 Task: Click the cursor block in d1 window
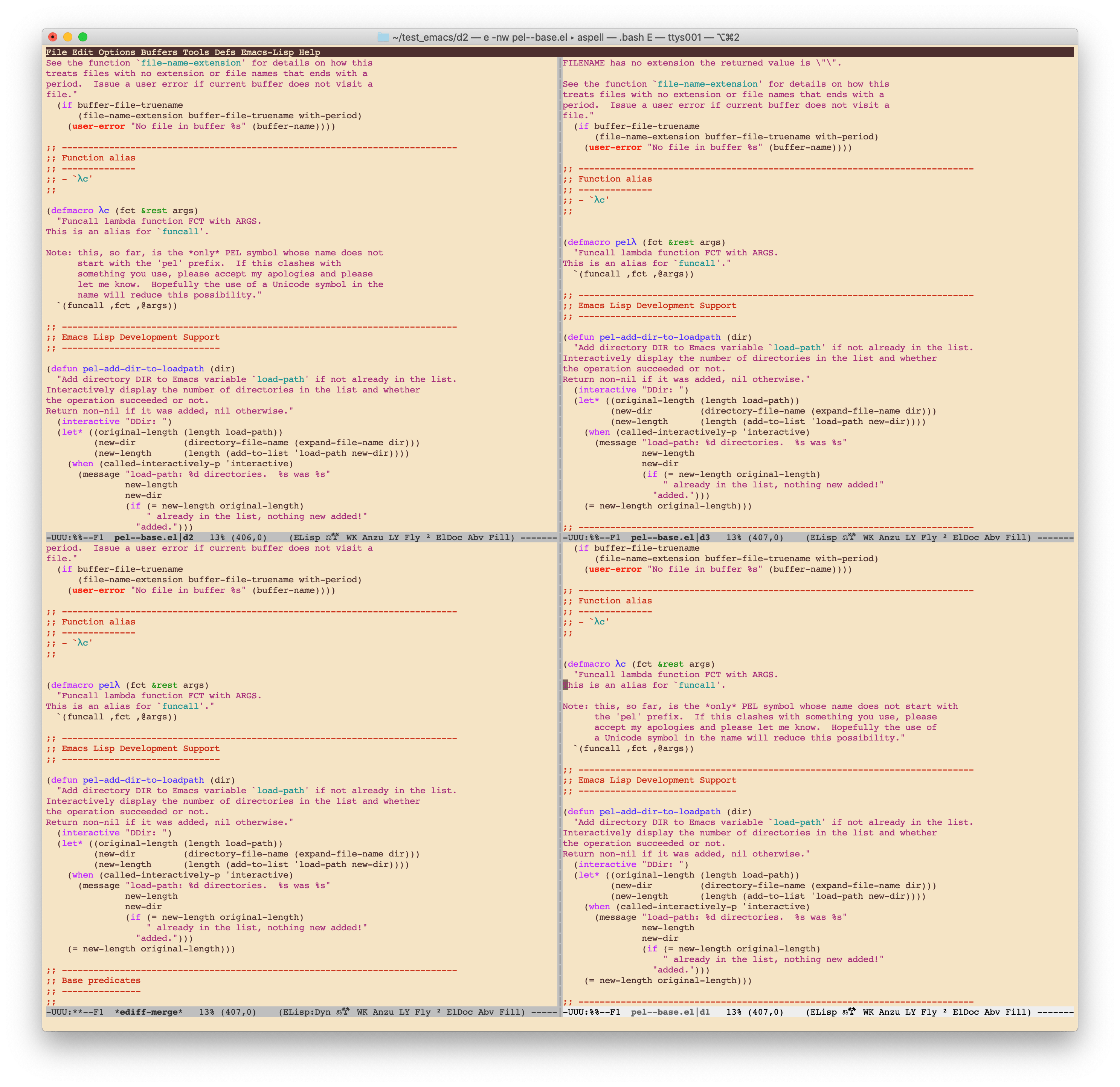pos(565,685)
